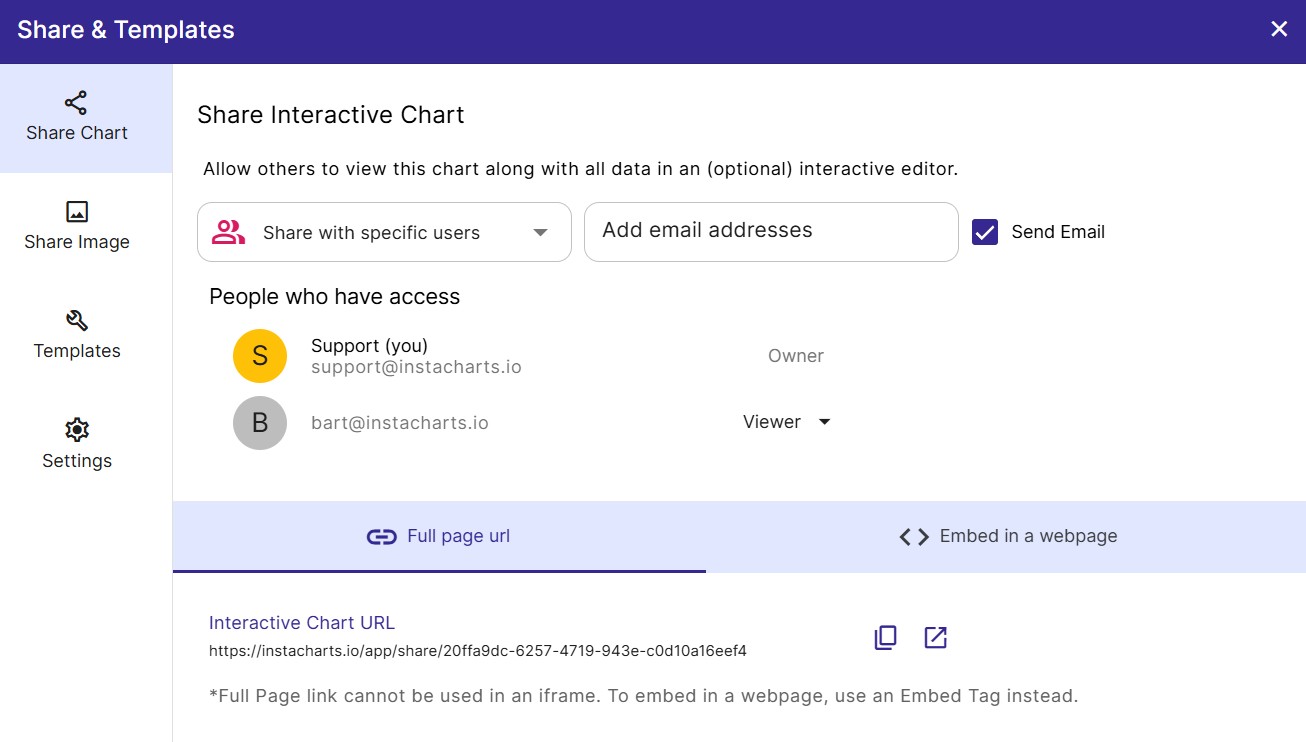
Task: Click the Add email addresses field
Action: coord(770,232)
